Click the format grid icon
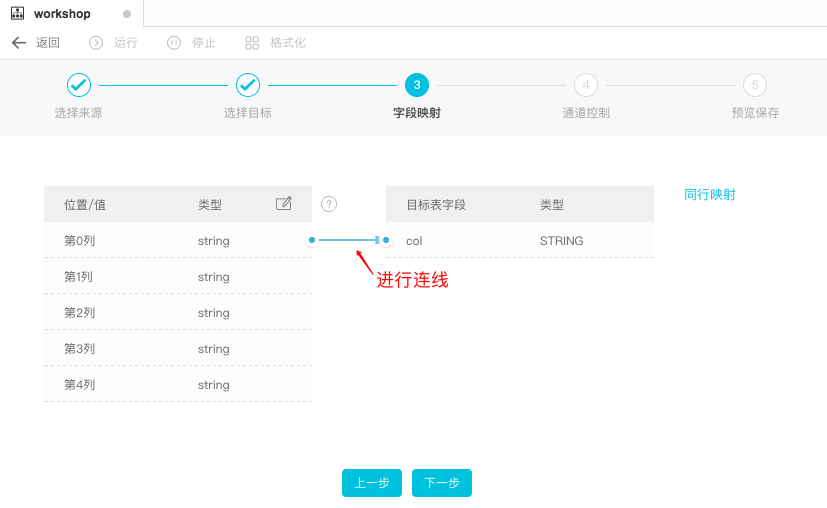This screenshot has height=508, width=827. coord(252,43)
